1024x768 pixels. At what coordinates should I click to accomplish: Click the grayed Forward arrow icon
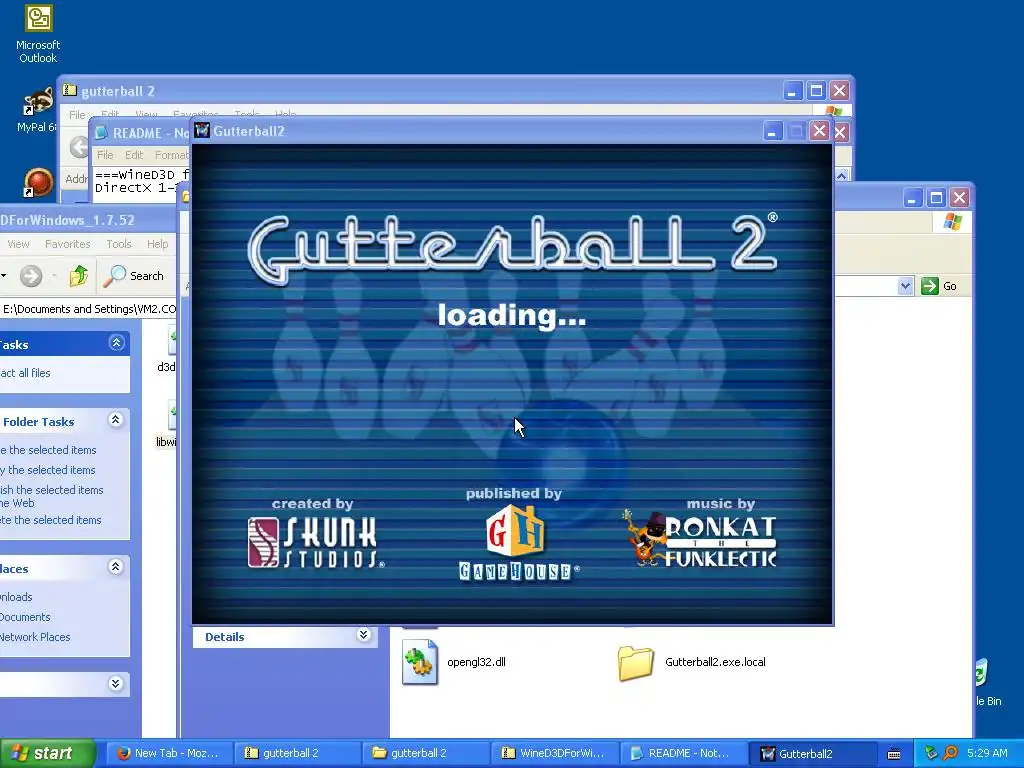[x=31, y=276]
